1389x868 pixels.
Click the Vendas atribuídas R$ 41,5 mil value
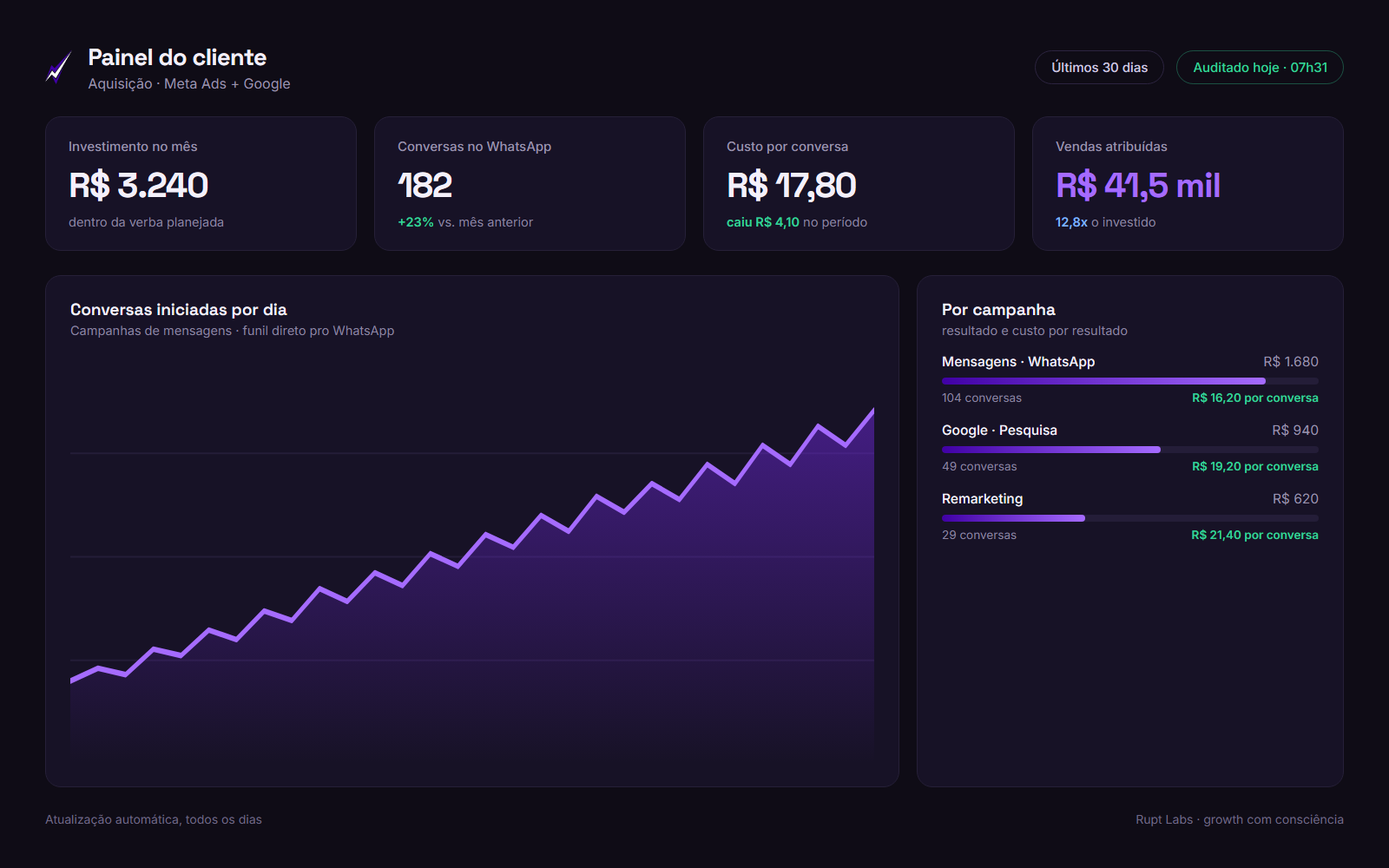coord(1138,186)
